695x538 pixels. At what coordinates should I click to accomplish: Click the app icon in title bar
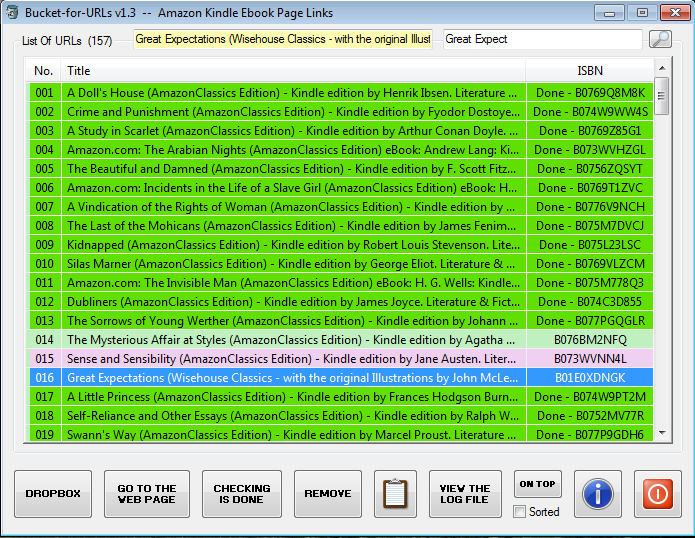pos(12,12)
